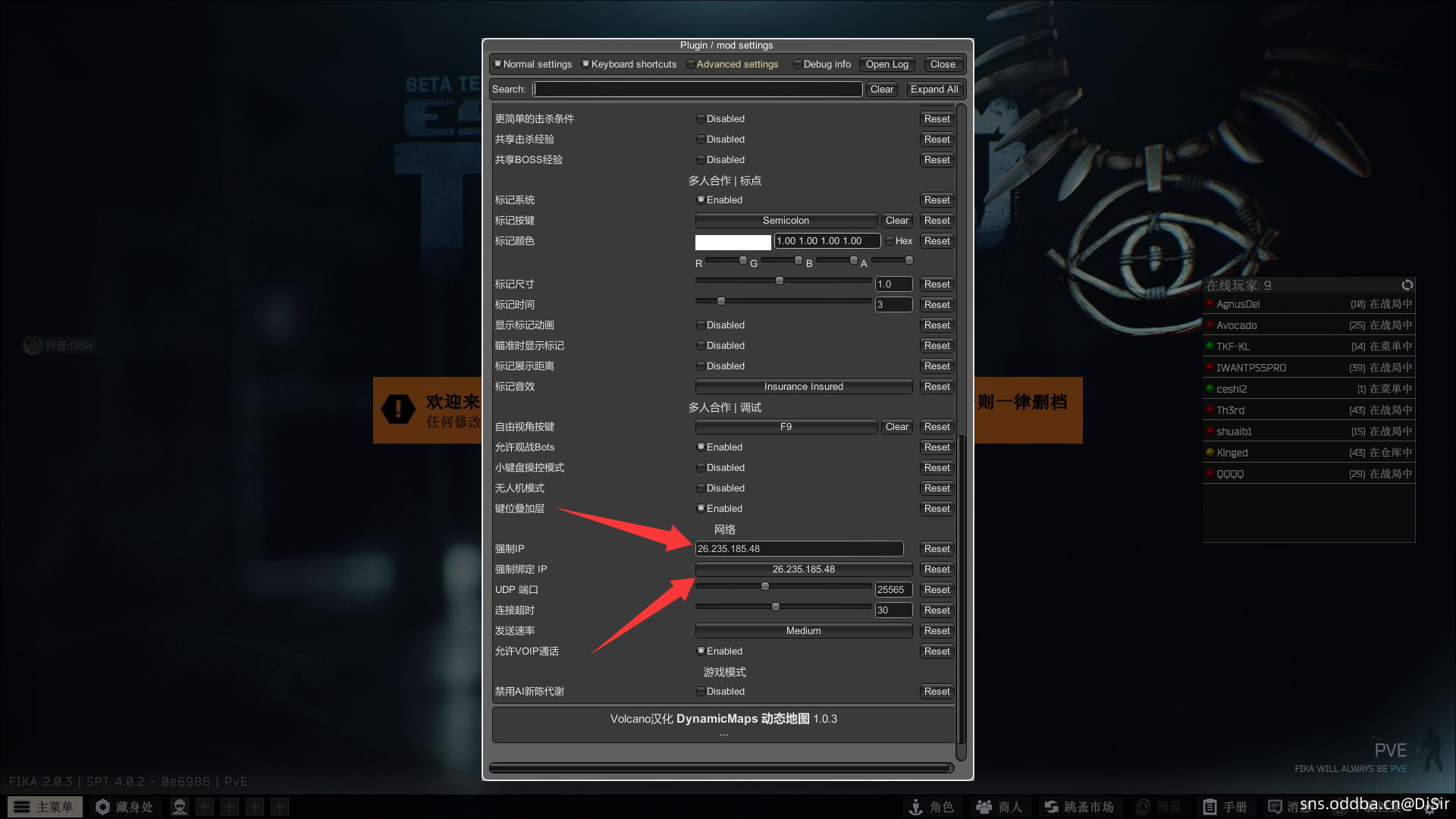Screen dimensions: 1456x819
Task: Select AgnusDei in the player list
Action: click(x=1238, y=304)
